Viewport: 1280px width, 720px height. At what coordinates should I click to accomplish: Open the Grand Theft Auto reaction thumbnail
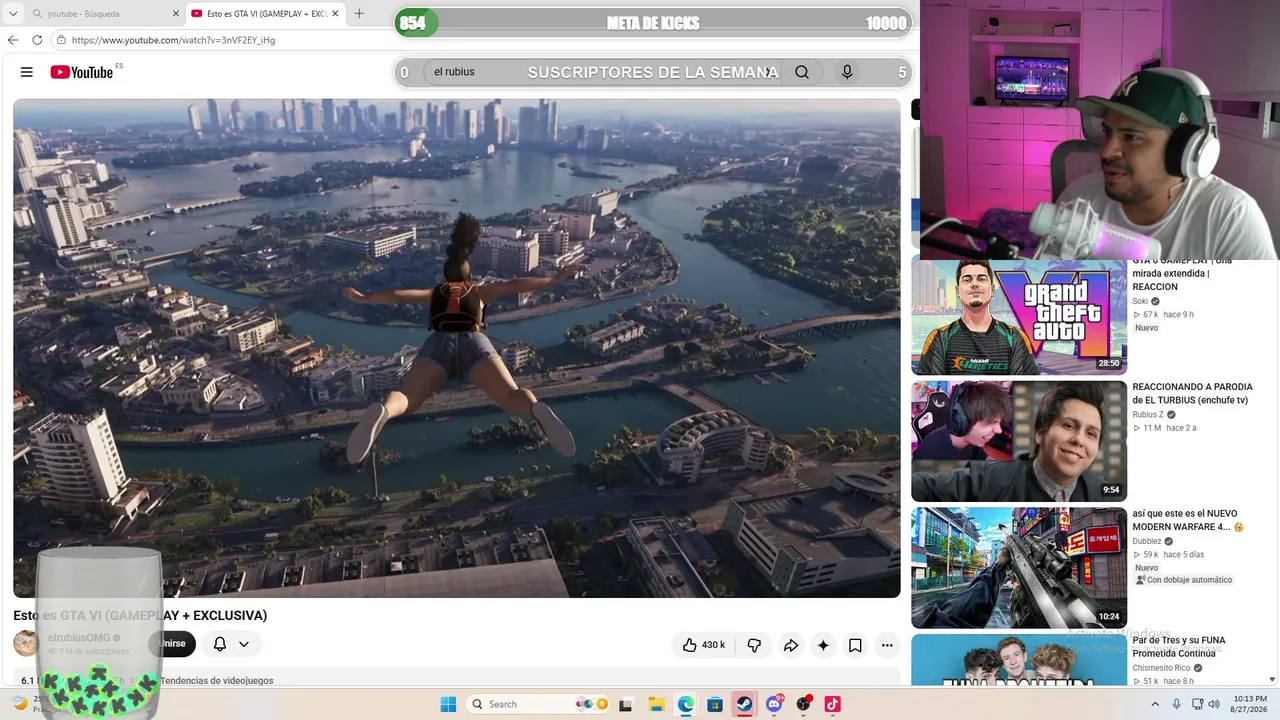[1019, 317]
